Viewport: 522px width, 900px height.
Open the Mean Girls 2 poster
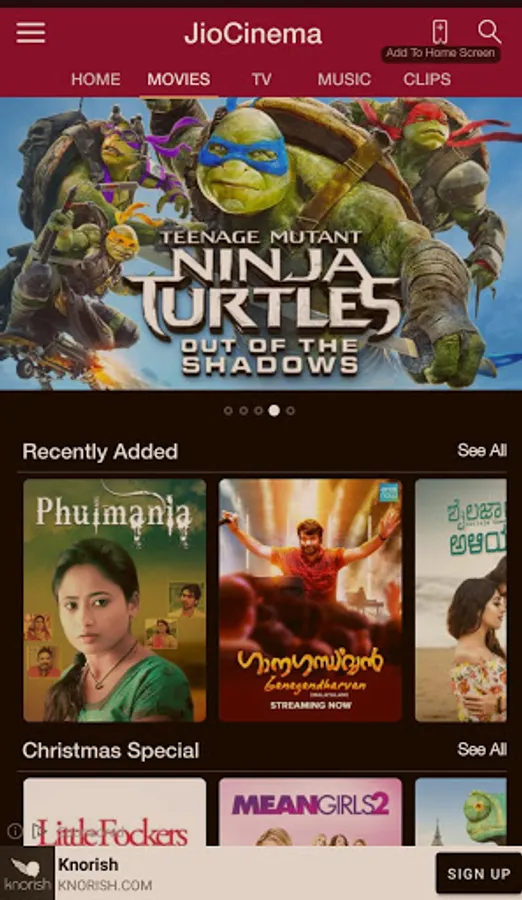tap(310, 812)
